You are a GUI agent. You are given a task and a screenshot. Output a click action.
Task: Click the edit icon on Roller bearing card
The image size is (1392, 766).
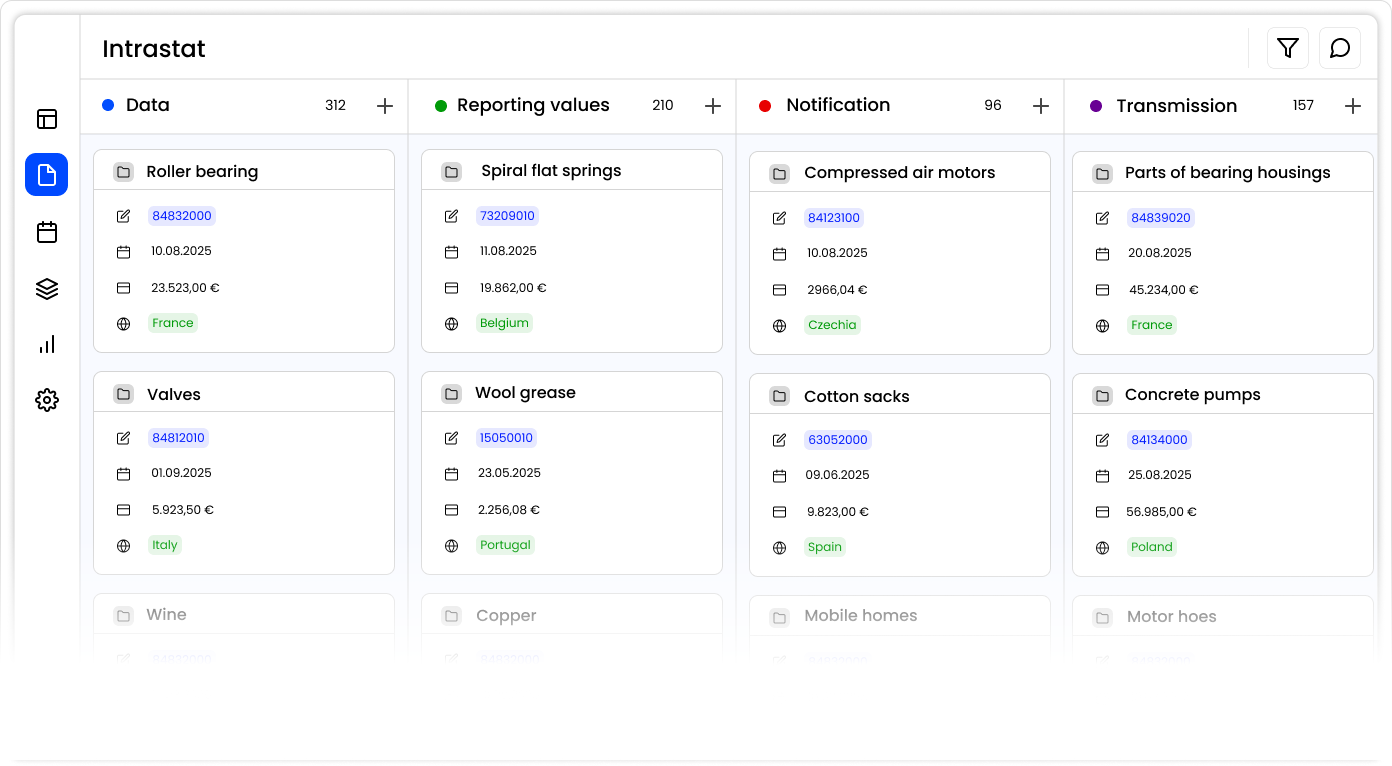tap(124, 216)
